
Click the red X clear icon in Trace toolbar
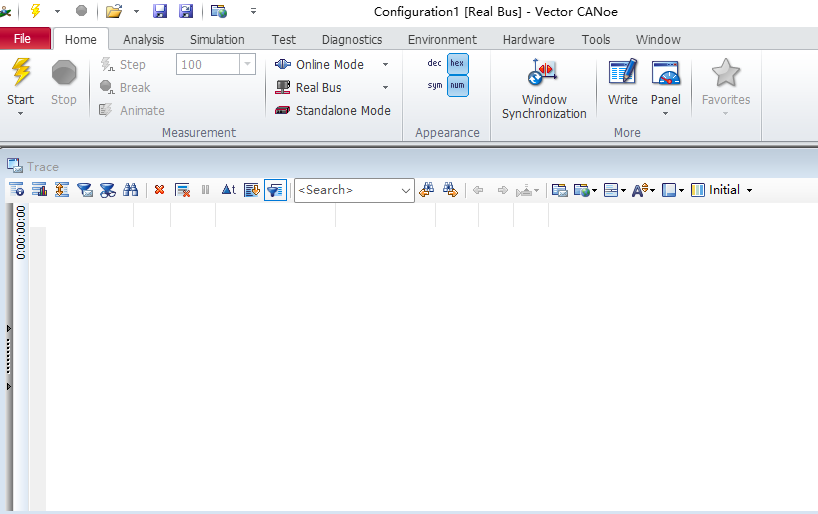coord(159,190)
